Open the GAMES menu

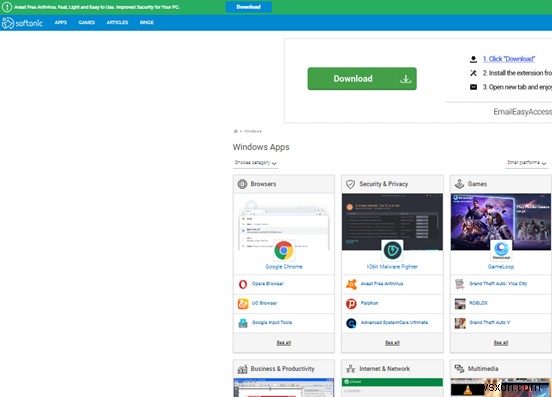(87, 23)
